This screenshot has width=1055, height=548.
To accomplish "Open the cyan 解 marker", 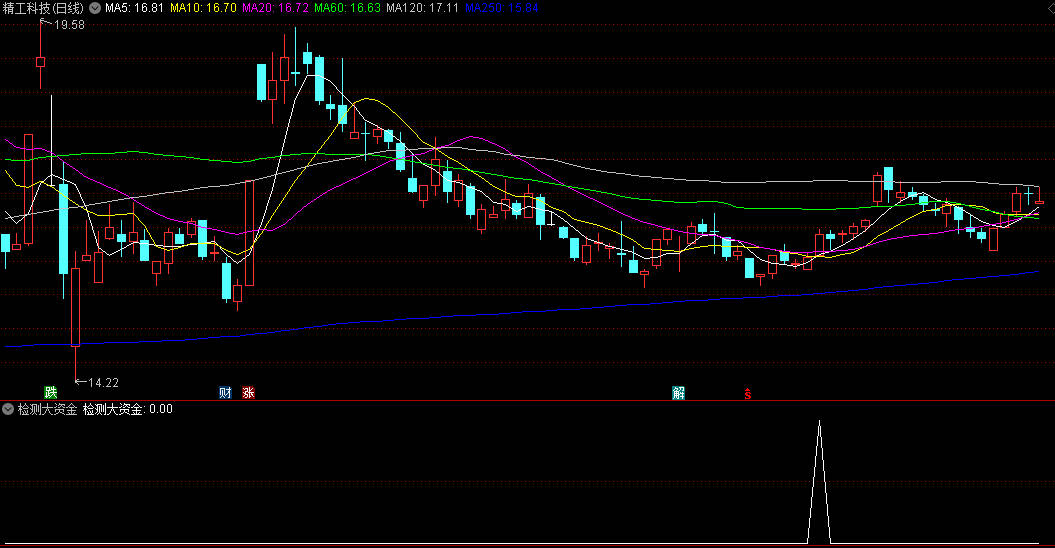I will [x=678, y=392].
